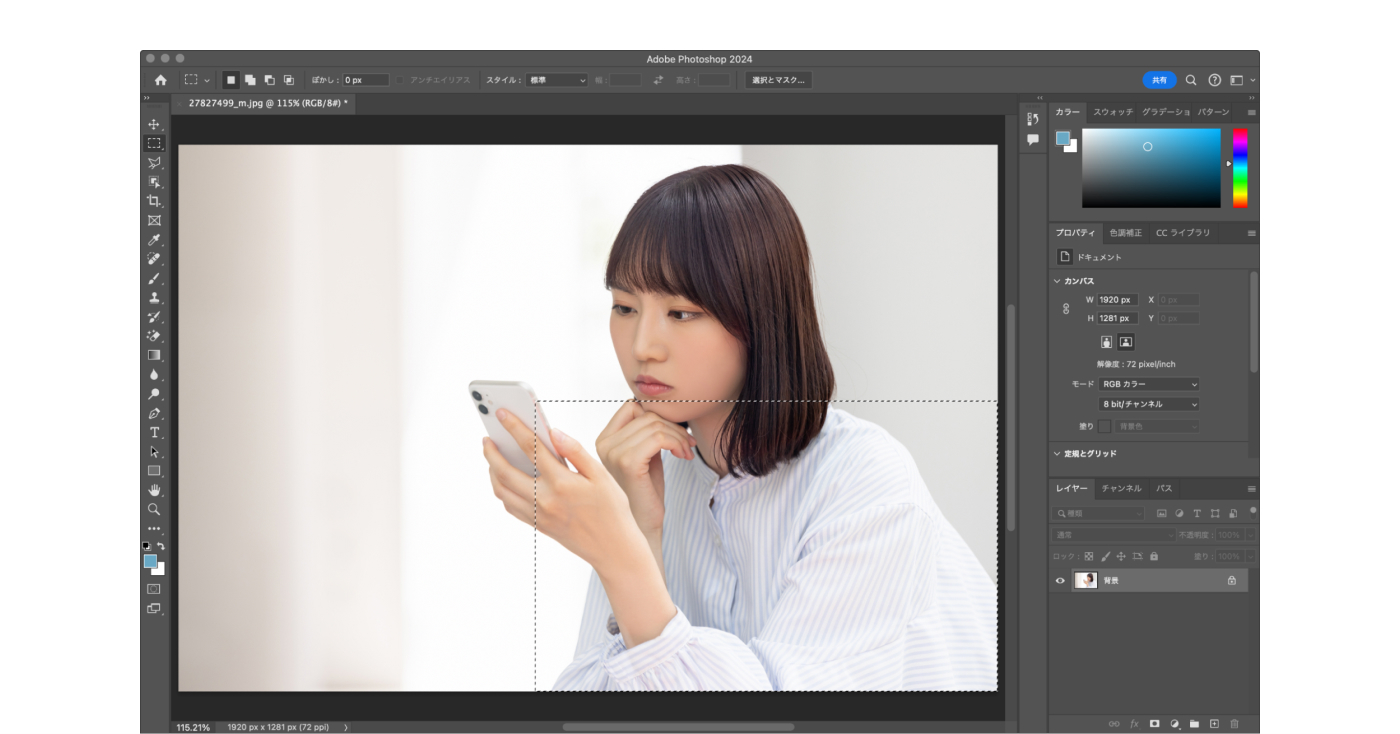The height and width of the screenshot is (734, 1400).
Task: Hide the 背景 layer using eye icon
Action: click(1061, 580)
